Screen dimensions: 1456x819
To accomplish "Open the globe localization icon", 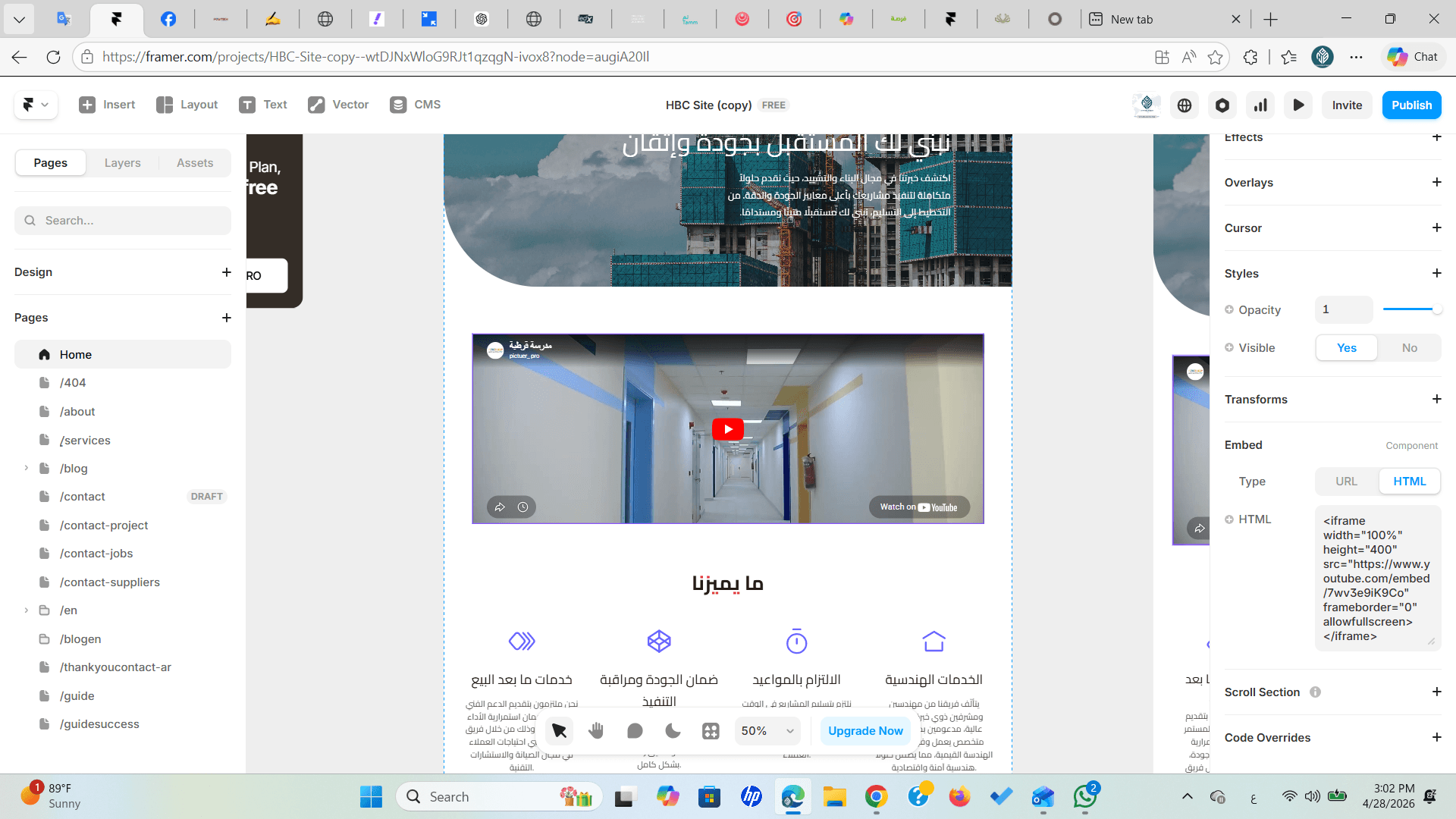I will click(x=1185, y=105).
